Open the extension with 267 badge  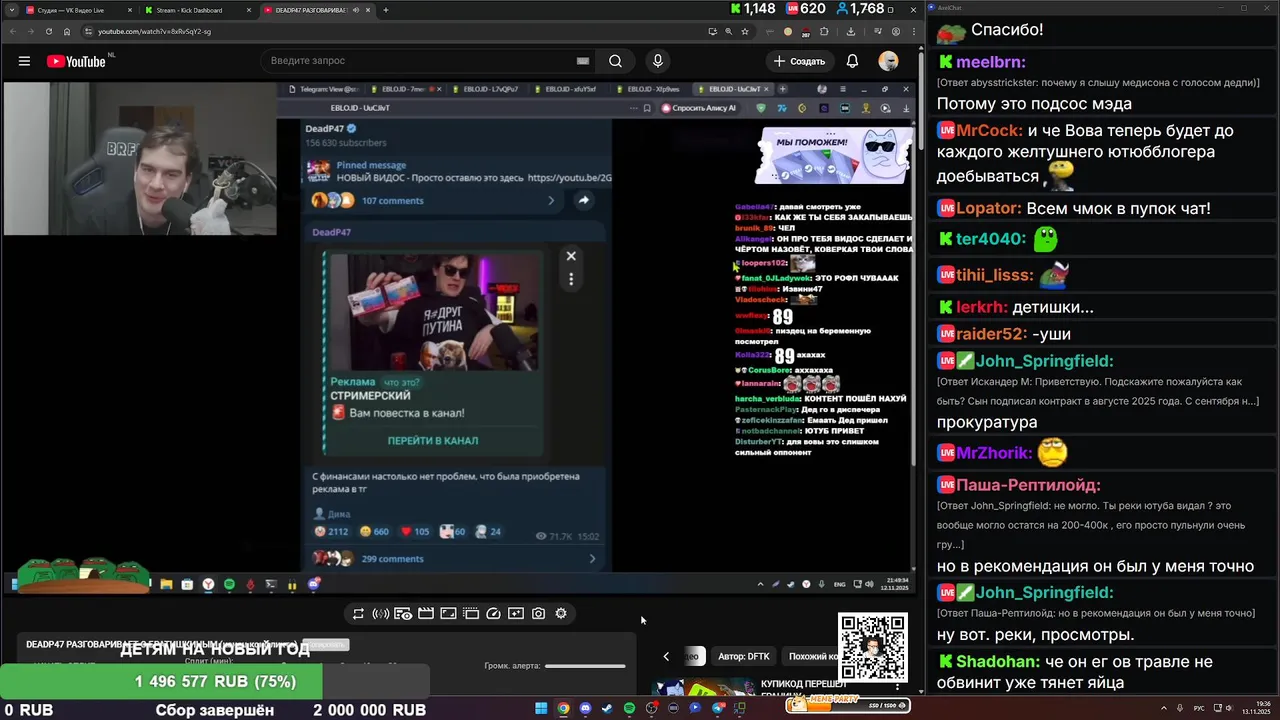click(x=806, y=32)
